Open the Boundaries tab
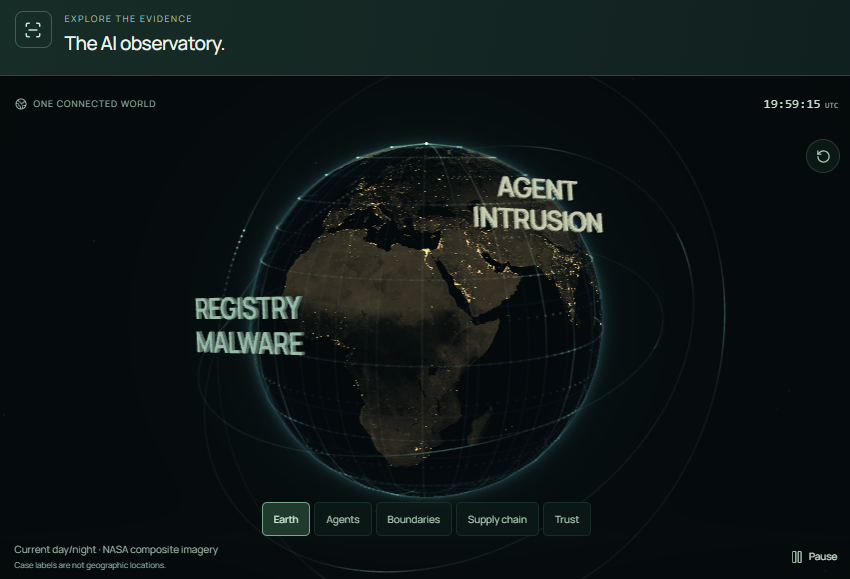Screen dimensions: 850x579 click(x=414, y=519)
